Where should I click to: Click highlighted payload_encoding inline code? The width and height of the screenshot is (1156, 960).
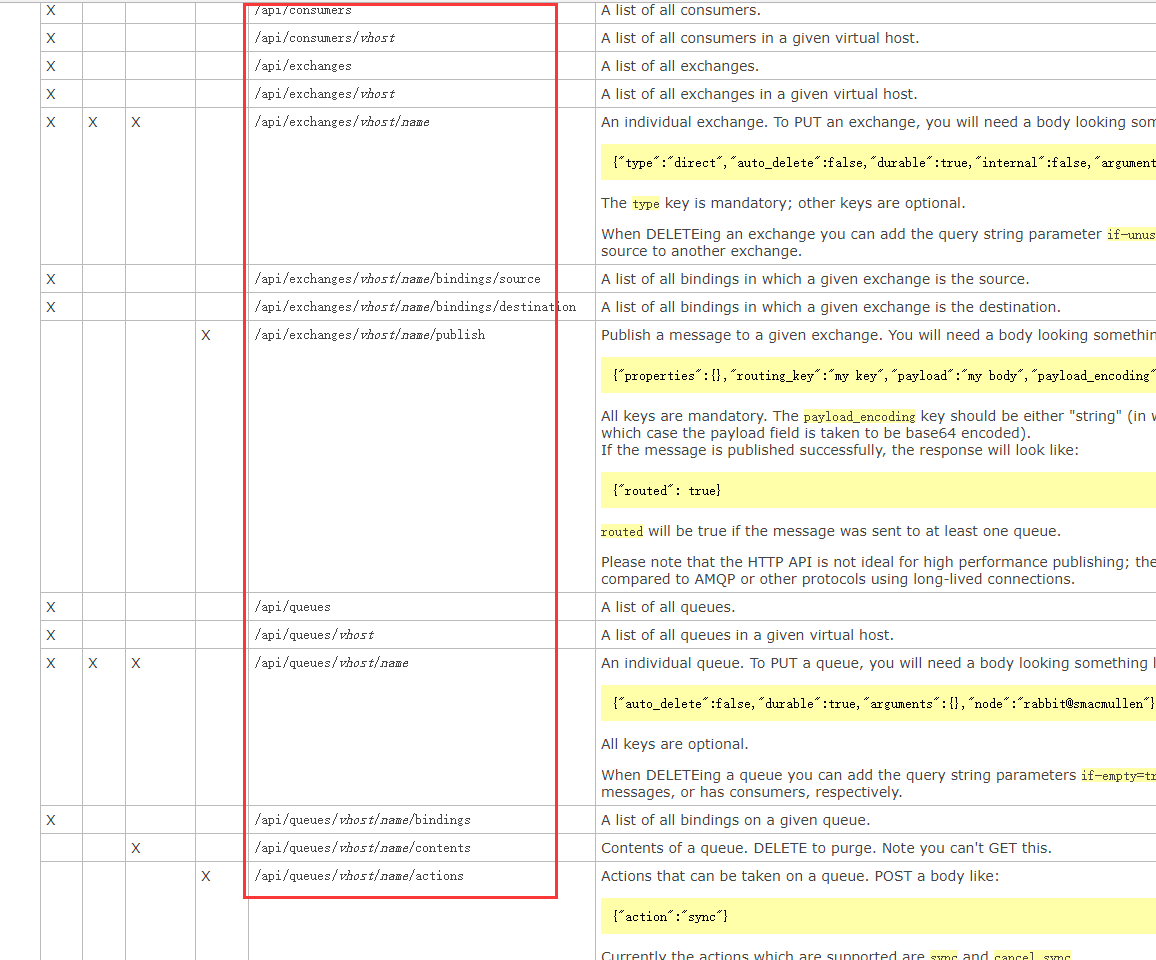860,417
